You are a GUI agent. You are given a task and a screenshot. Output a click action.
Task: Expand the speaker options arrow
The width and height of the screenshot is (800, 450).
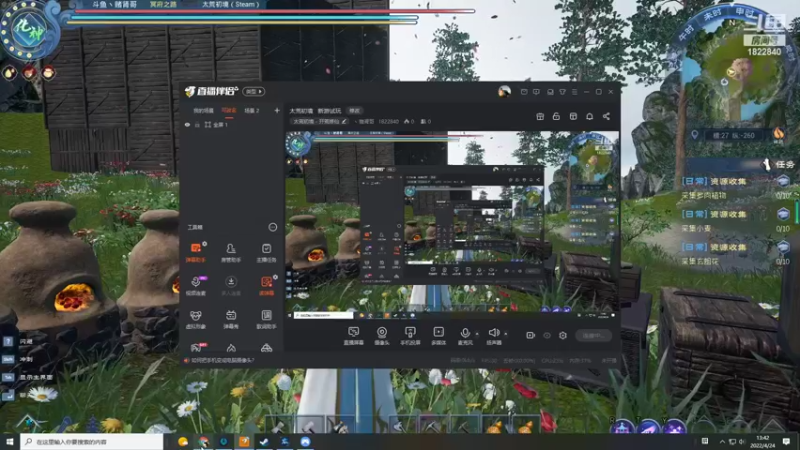506,334
